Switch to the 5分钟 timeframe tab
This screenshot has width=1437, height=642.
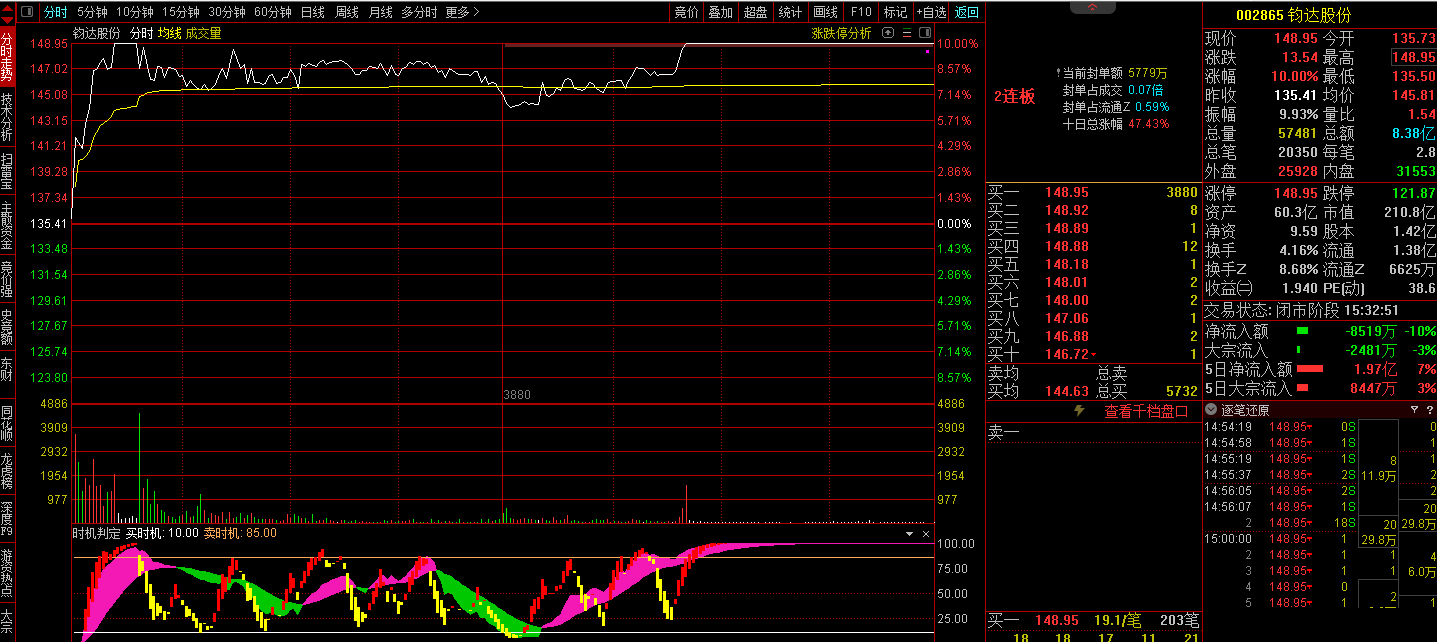point(92,12)
